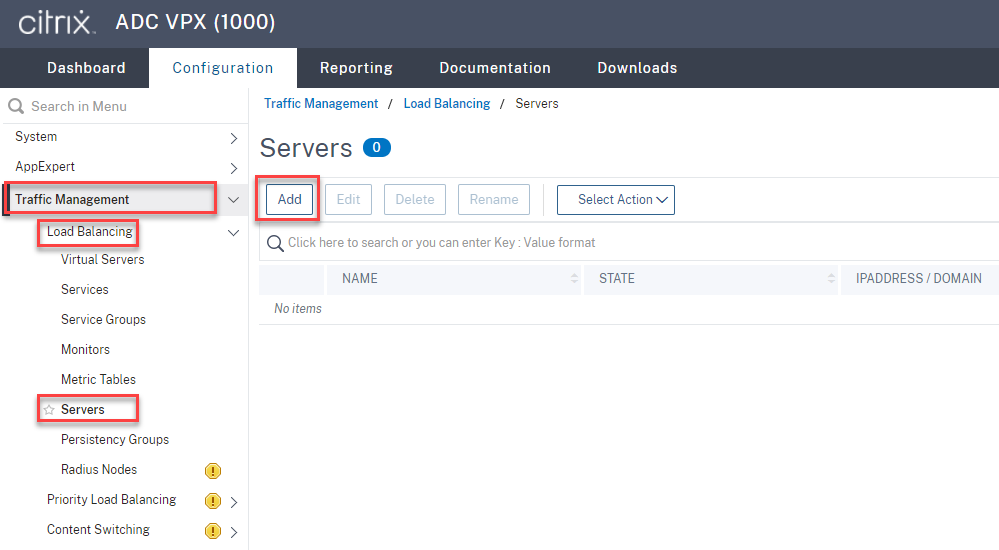Open Monitors in the sidebar
Viewport: 999px width, 550px height.
coord(85,349)
